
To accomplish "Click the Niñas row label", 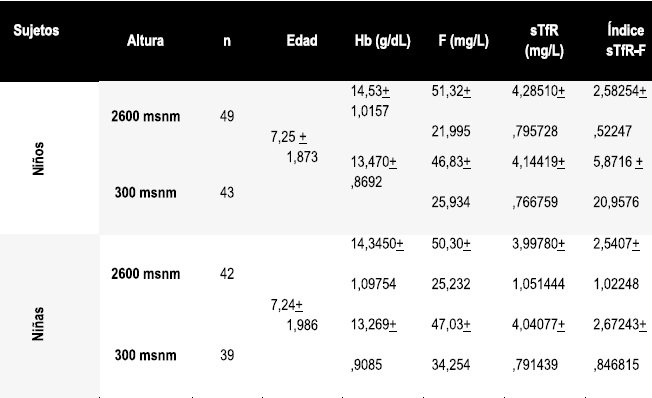I will 38,324.
